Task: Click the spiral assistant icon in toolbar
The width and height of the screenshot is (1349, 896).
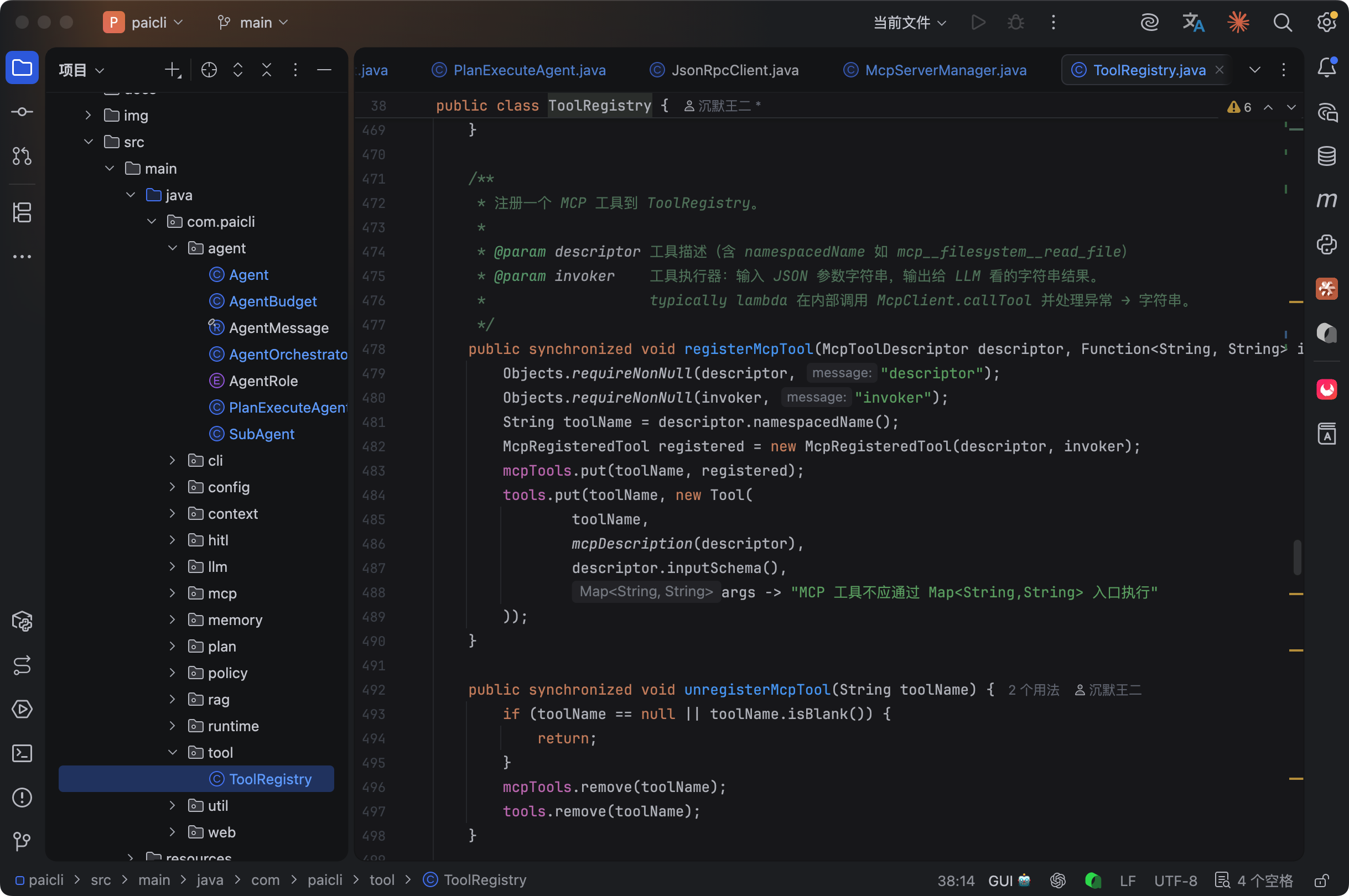Action: [1149, 22]
